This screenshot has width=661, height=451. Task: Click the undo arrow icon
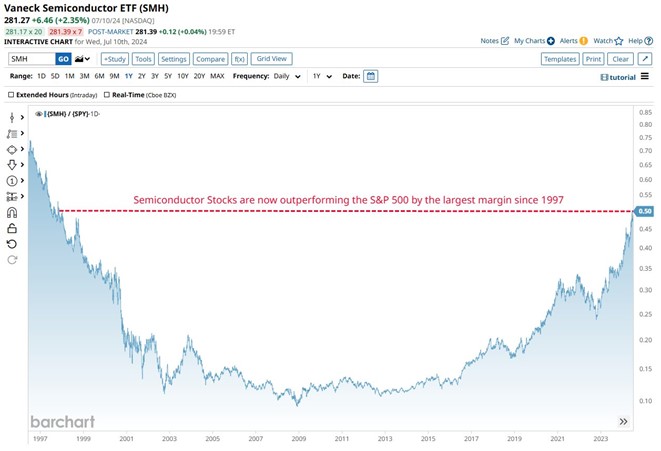tap(12, 244)
